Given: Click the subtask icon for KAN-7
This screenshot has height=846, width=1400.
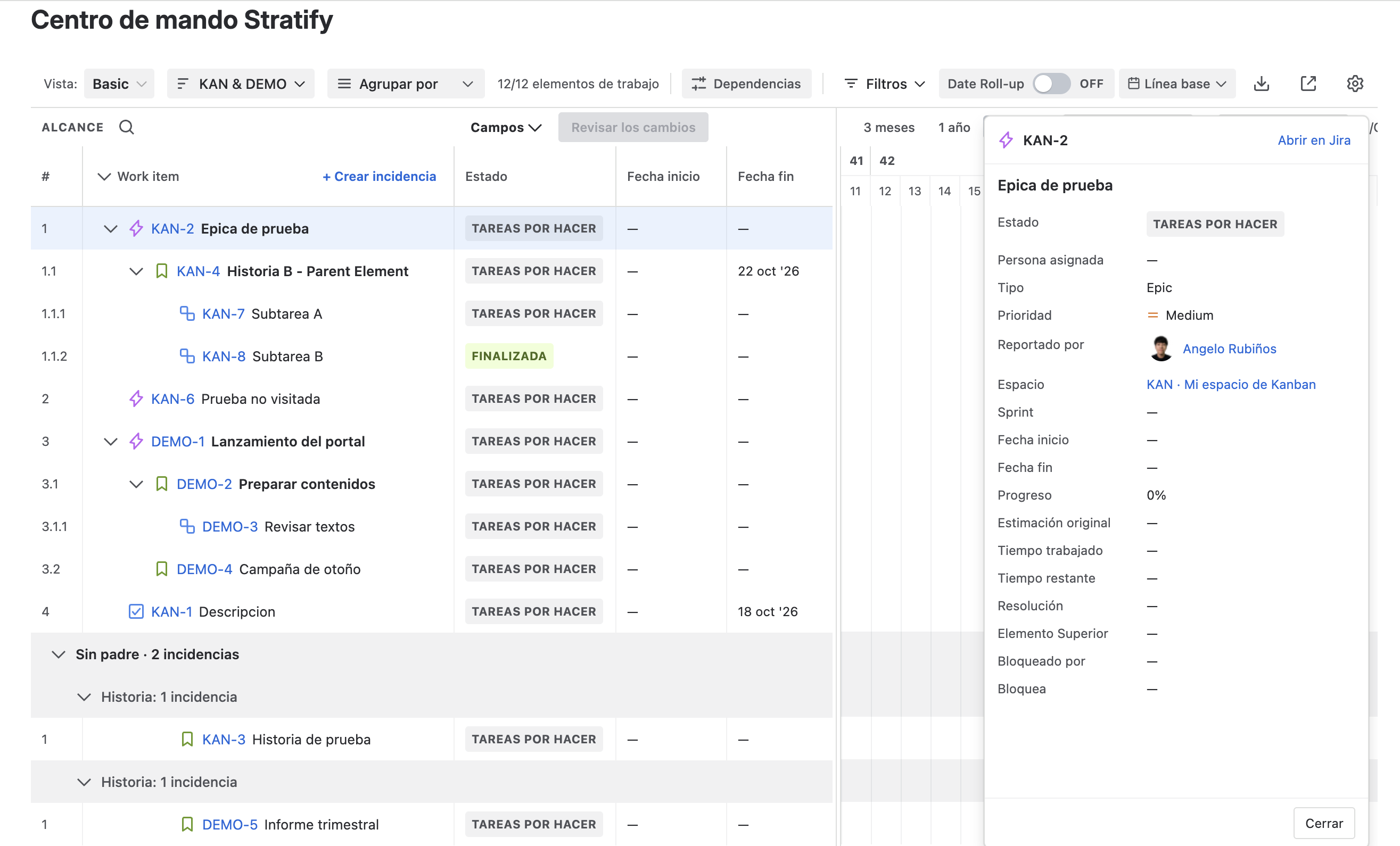Looking at the screenshot, I should coord(187,313).
